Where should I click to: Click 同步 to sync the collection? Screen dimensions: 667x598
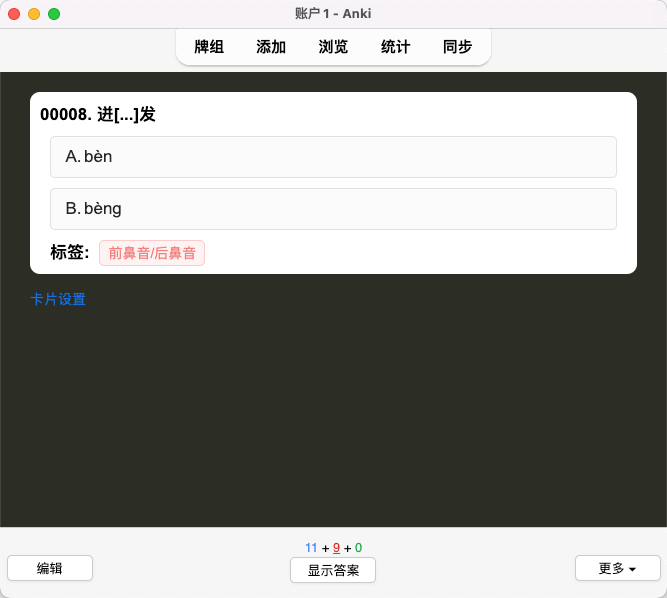pyautogui.click(x=457, y=47)
